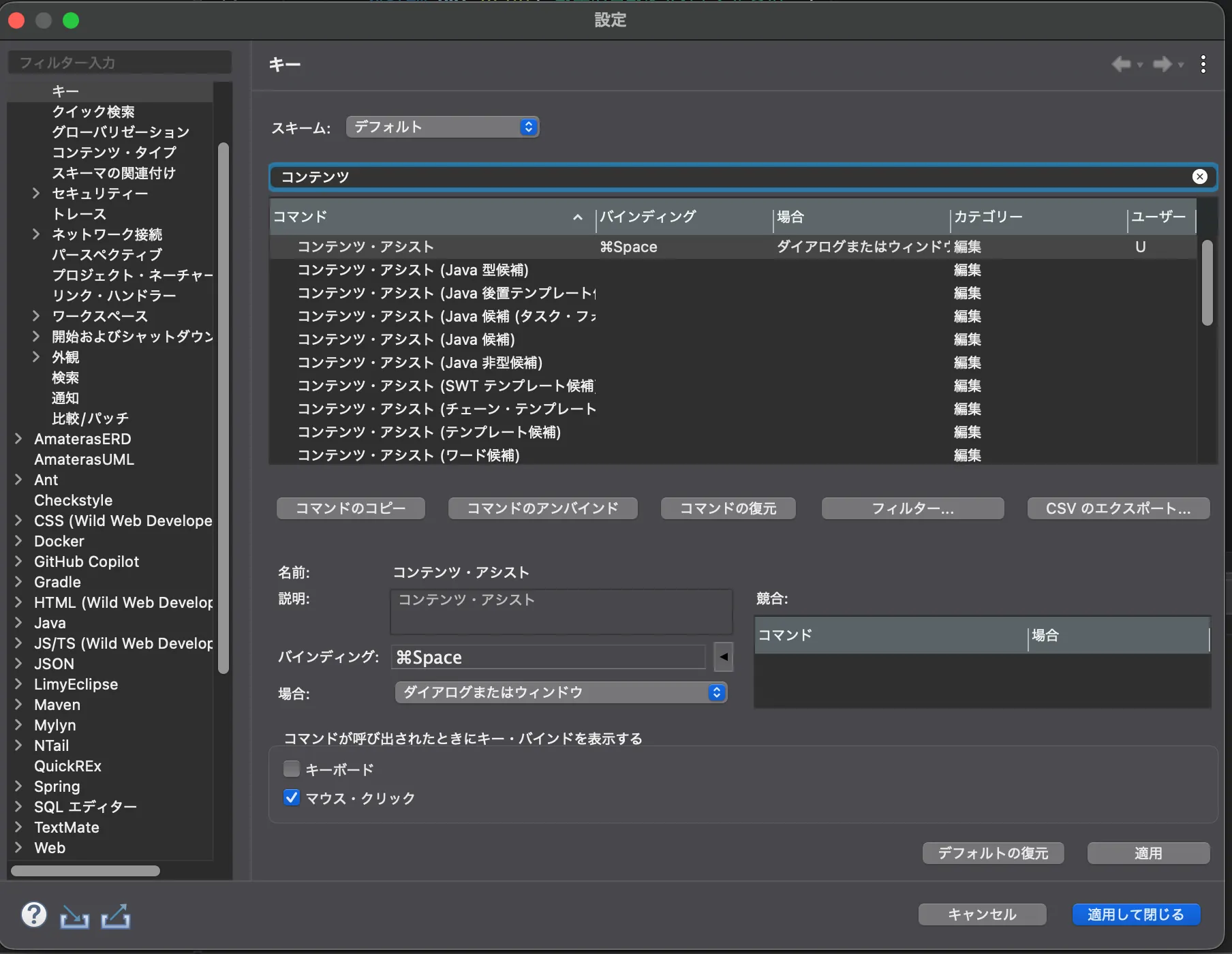The image size is (1232, 954).
Task: Click the キャンセル button
Action: (x=982, y=914)
